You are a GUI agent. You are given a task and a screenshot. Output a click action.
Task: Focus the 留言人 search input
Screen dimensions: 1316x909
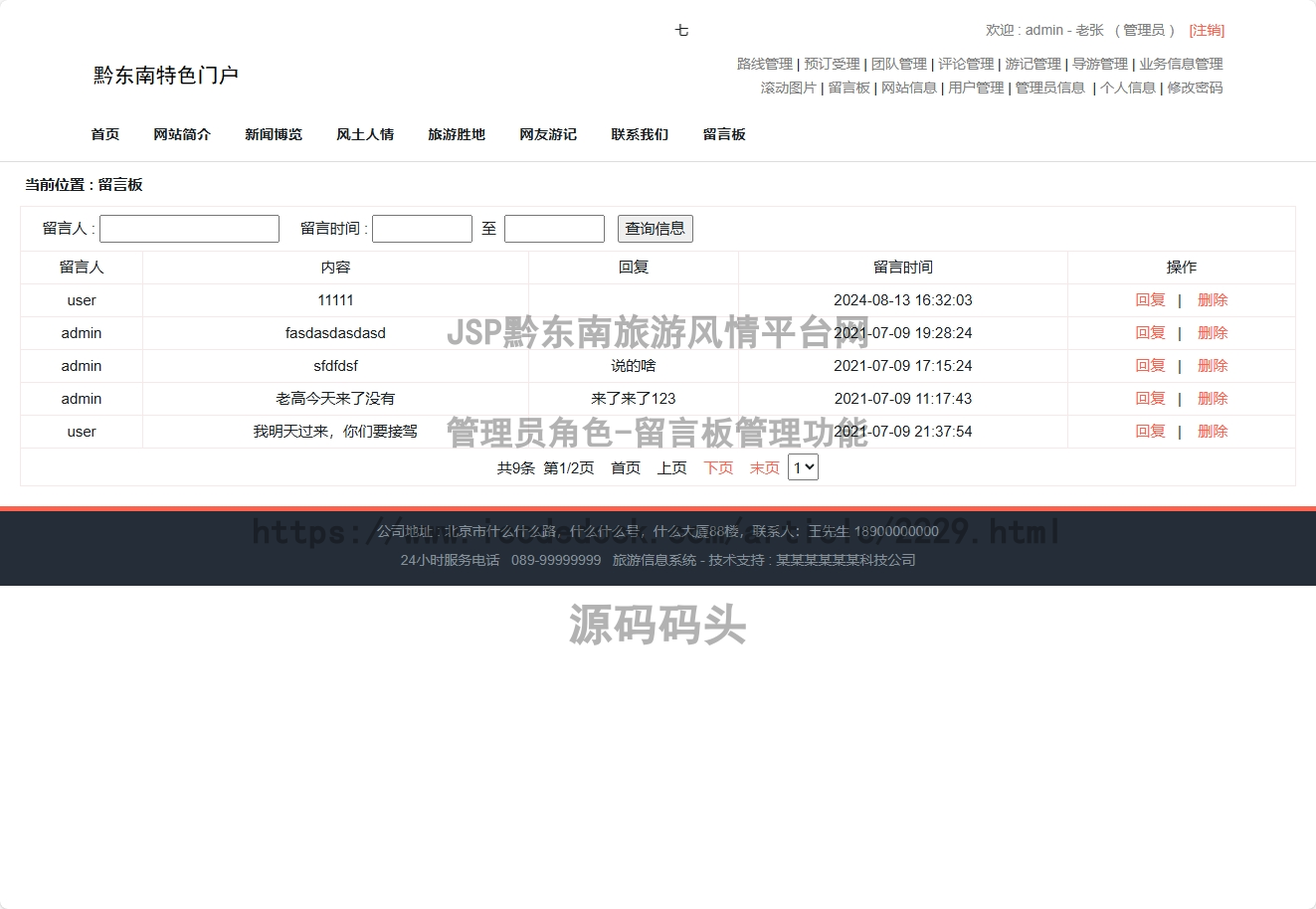pos(189,229)
